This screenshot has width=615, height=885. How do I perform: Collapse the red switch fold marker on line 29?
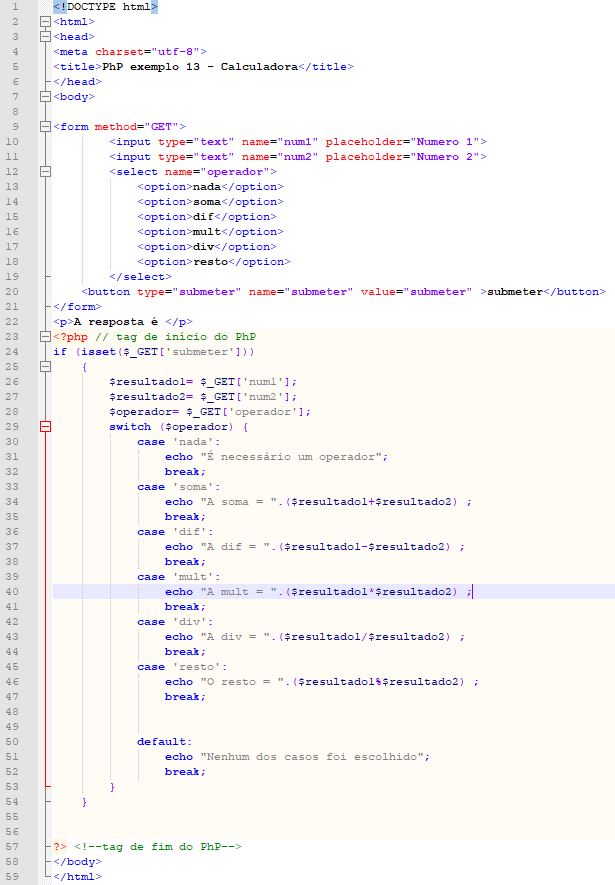[x=46, y=427]
